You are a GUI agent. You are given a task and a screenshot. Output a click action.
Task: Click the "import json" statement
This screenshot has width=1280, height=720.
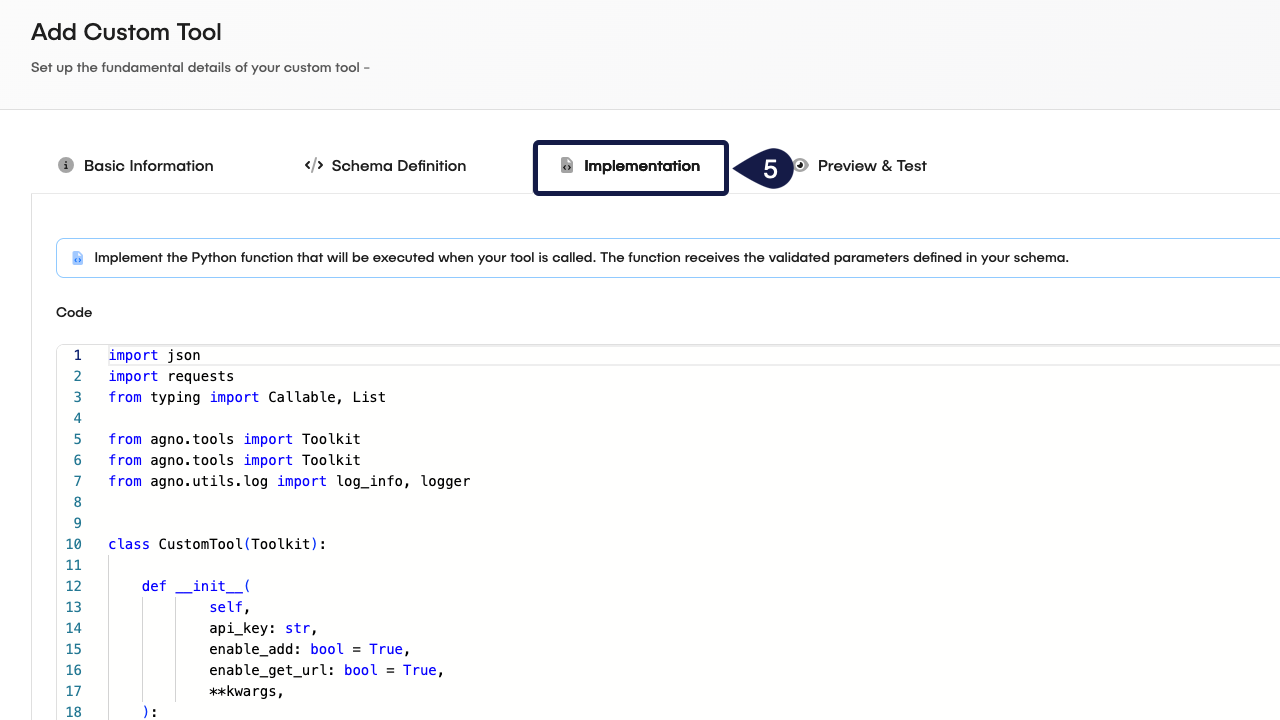[x=154, y=355]
